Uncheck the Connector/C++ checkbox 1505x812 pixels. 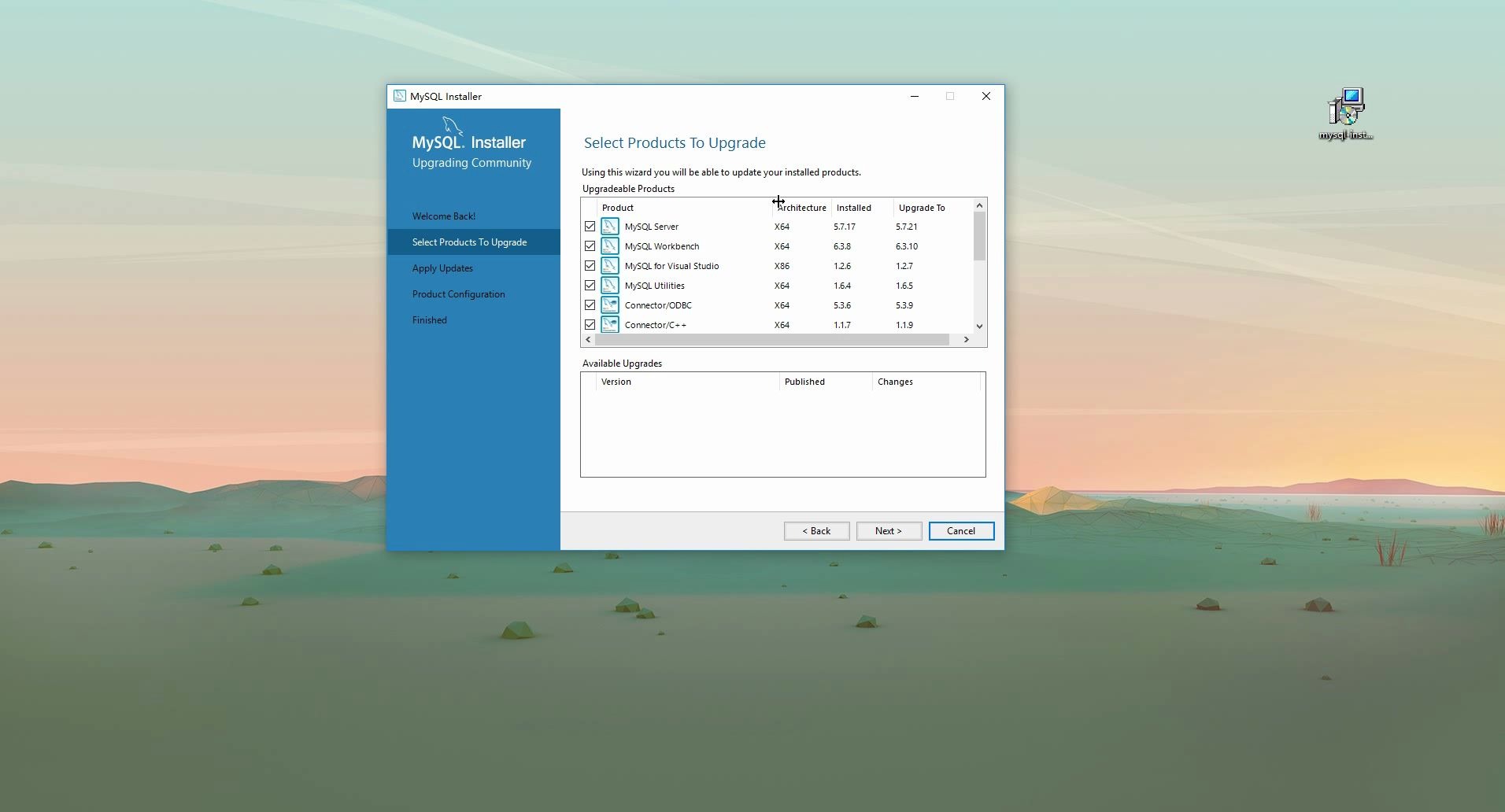[x=590, y=324]
